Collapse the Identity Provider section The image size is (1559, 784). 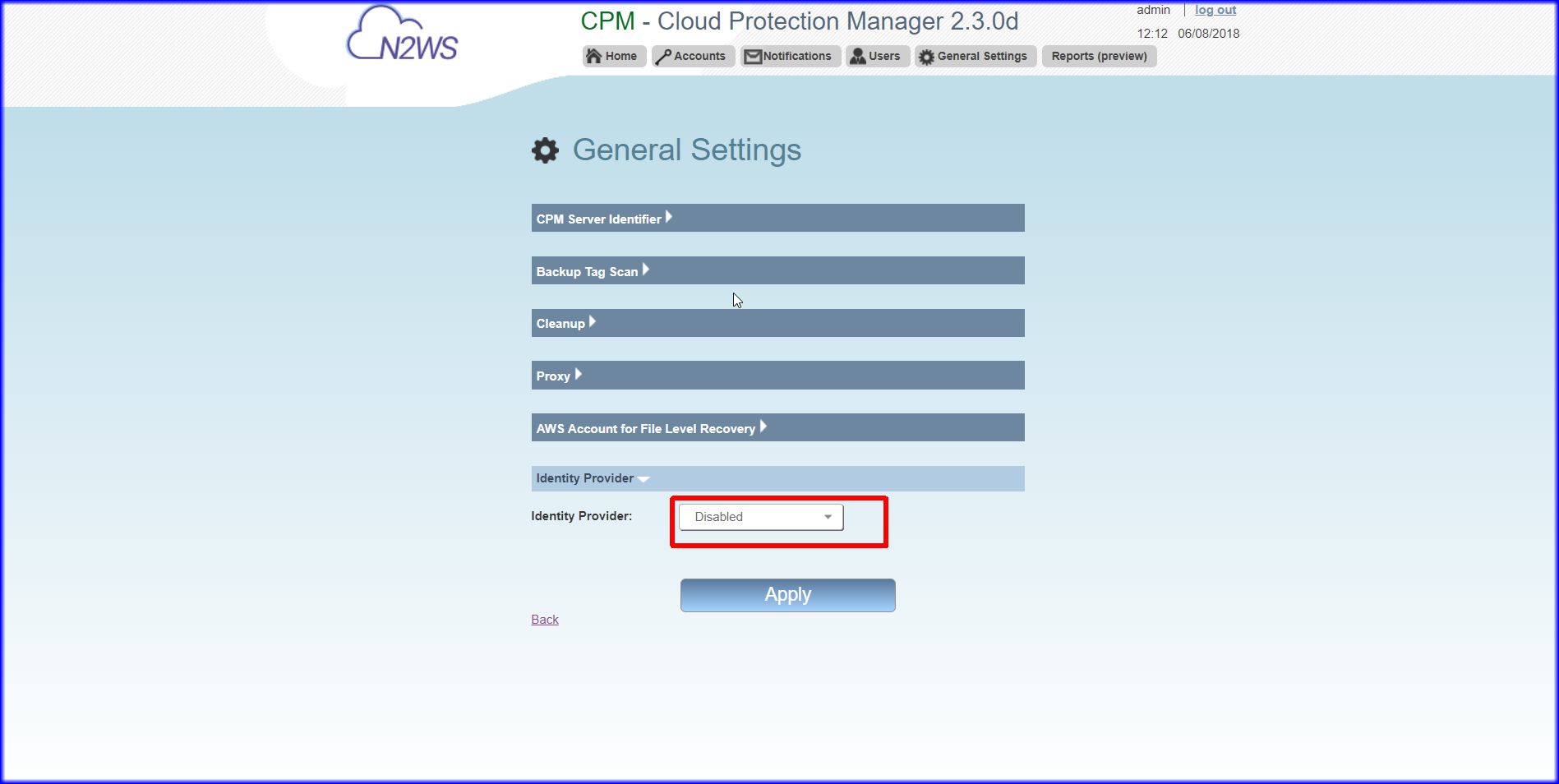[777, 478]
